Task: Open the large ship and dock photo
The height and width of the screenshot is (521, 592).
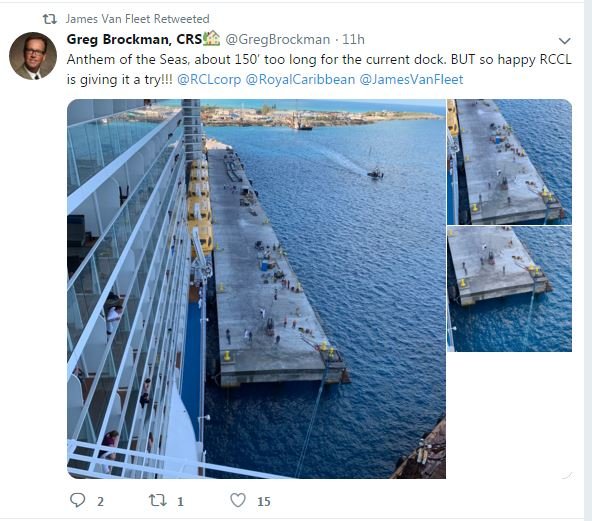Action: point(256,289)
